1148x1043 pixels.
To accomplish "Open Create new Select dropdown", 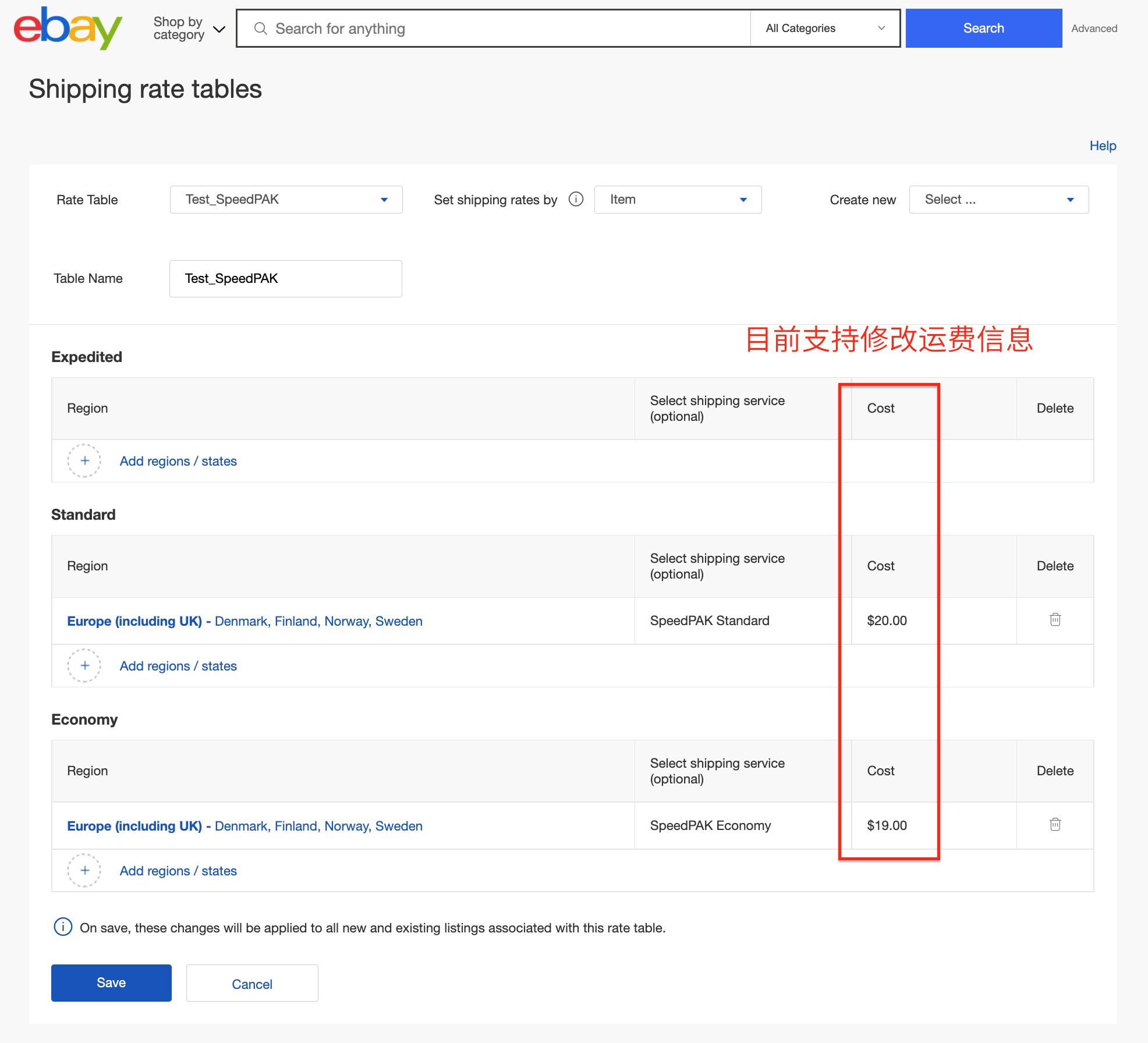I will coord(998,200).
